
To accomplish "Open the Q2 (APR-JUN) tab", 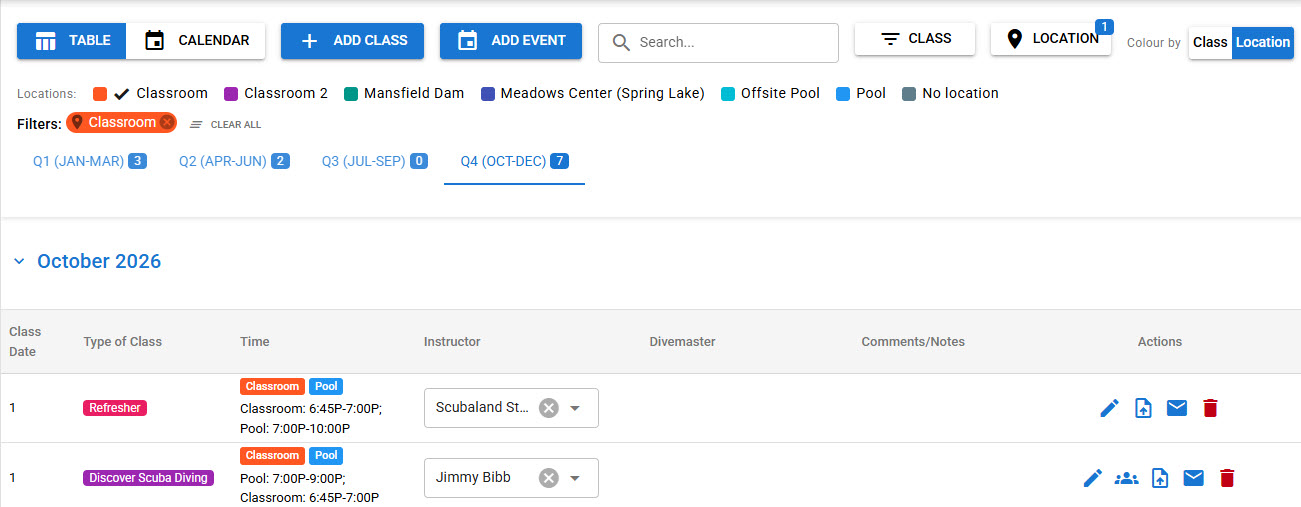I will pos(234,161).
